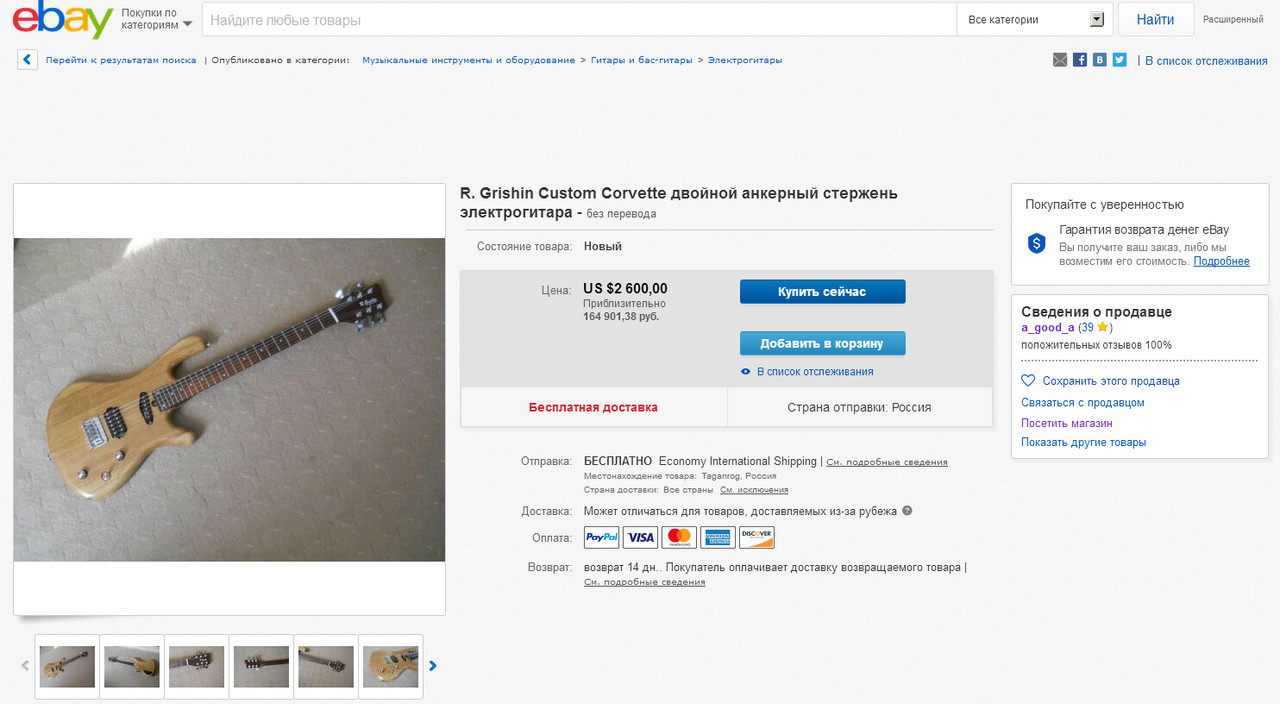Toggle watchlist eye link under cart button
1280x704 pixels.
point(807,371)
